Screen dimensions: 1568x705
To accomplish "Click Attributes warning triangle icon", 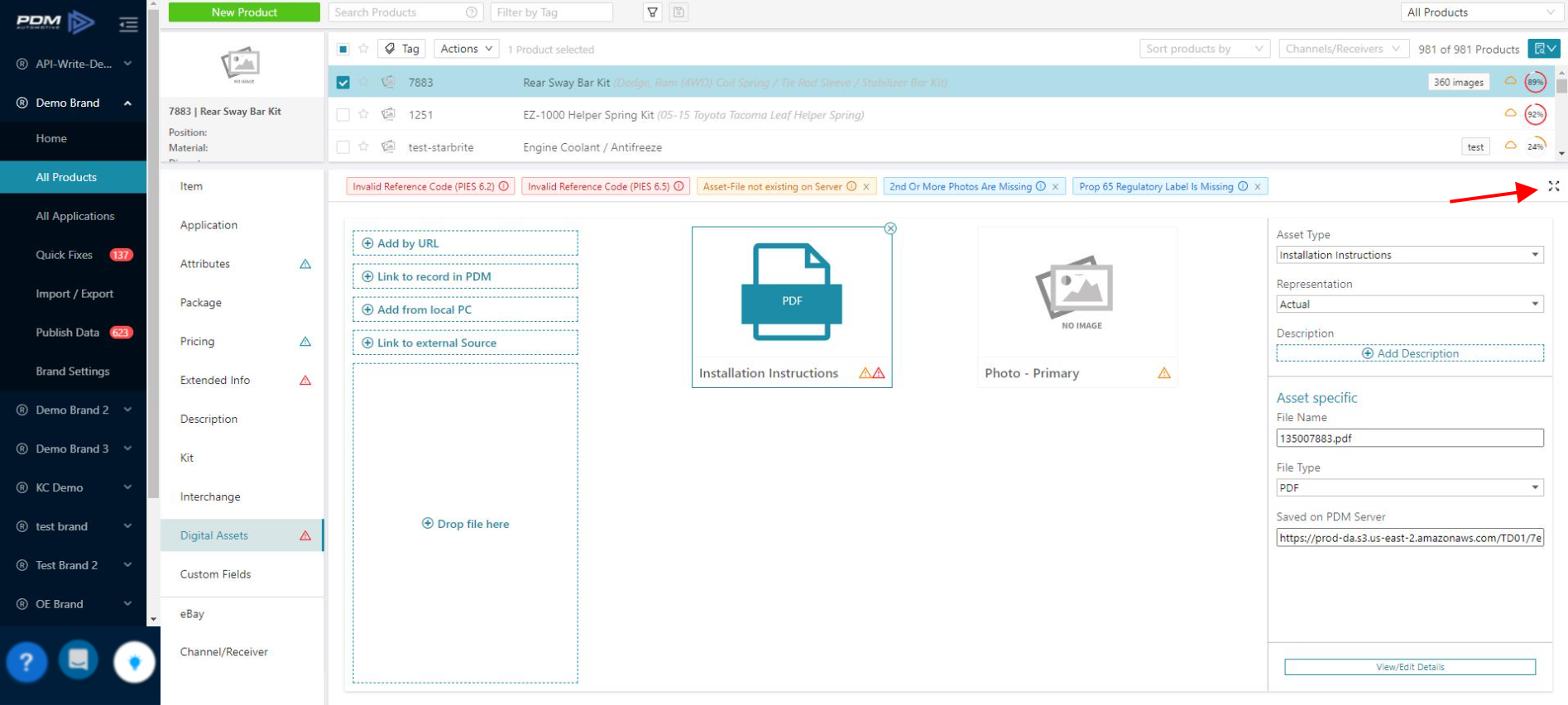I will [305, 264].
